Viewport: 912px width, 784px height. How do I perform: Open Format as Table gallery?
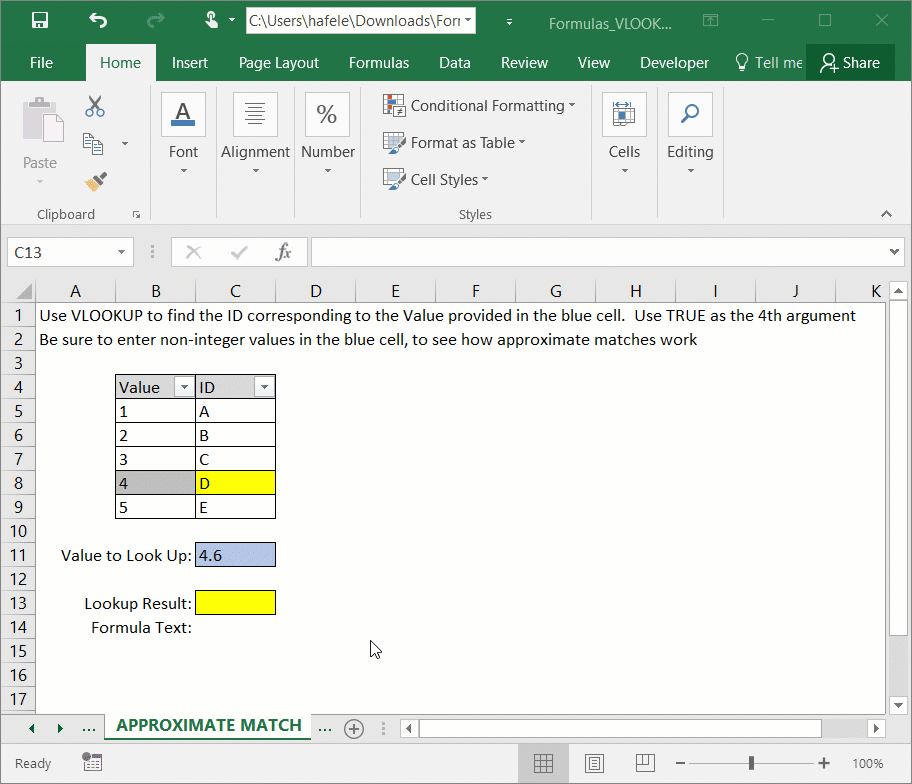click(x=454, y=142)
